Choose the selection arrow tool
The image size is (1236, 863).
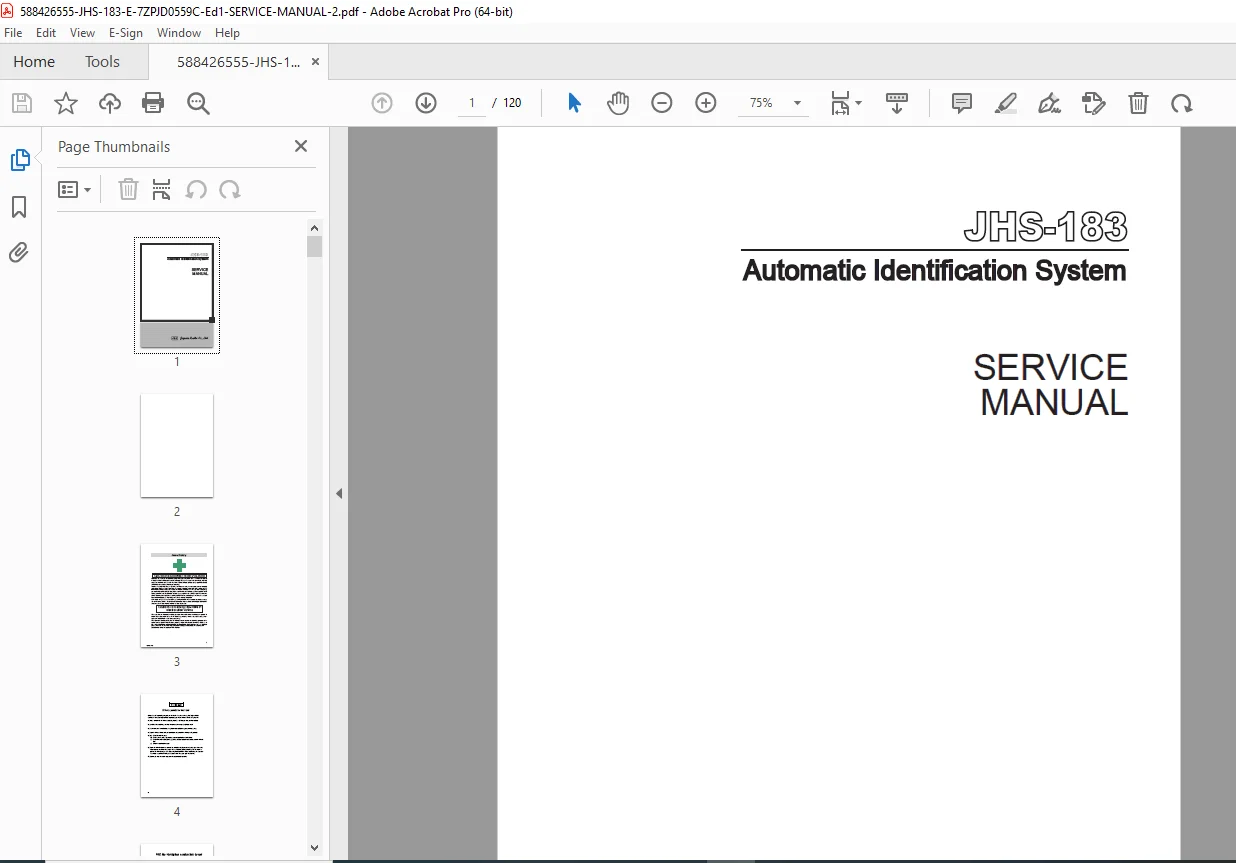[x=574, y=103]
